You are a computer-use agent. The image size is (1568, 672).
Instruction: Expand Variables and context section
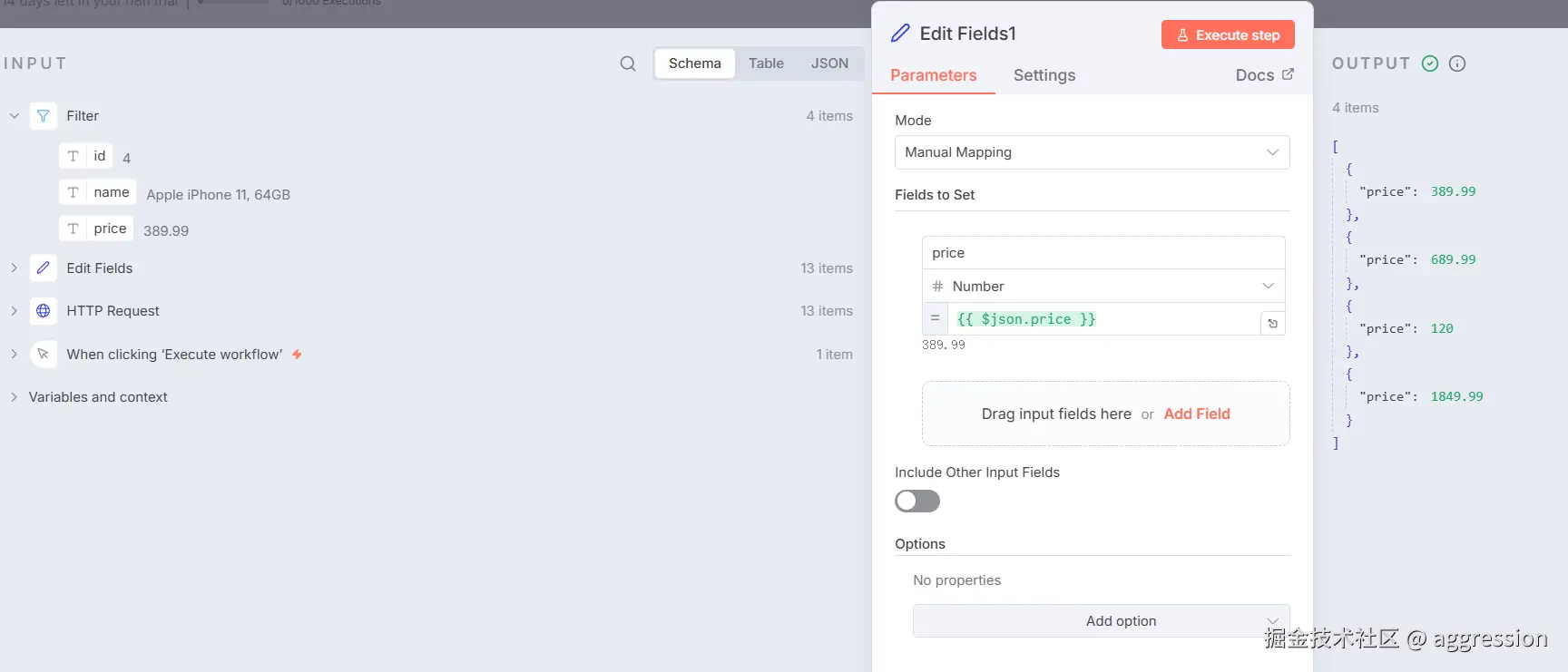click(15, 397)
